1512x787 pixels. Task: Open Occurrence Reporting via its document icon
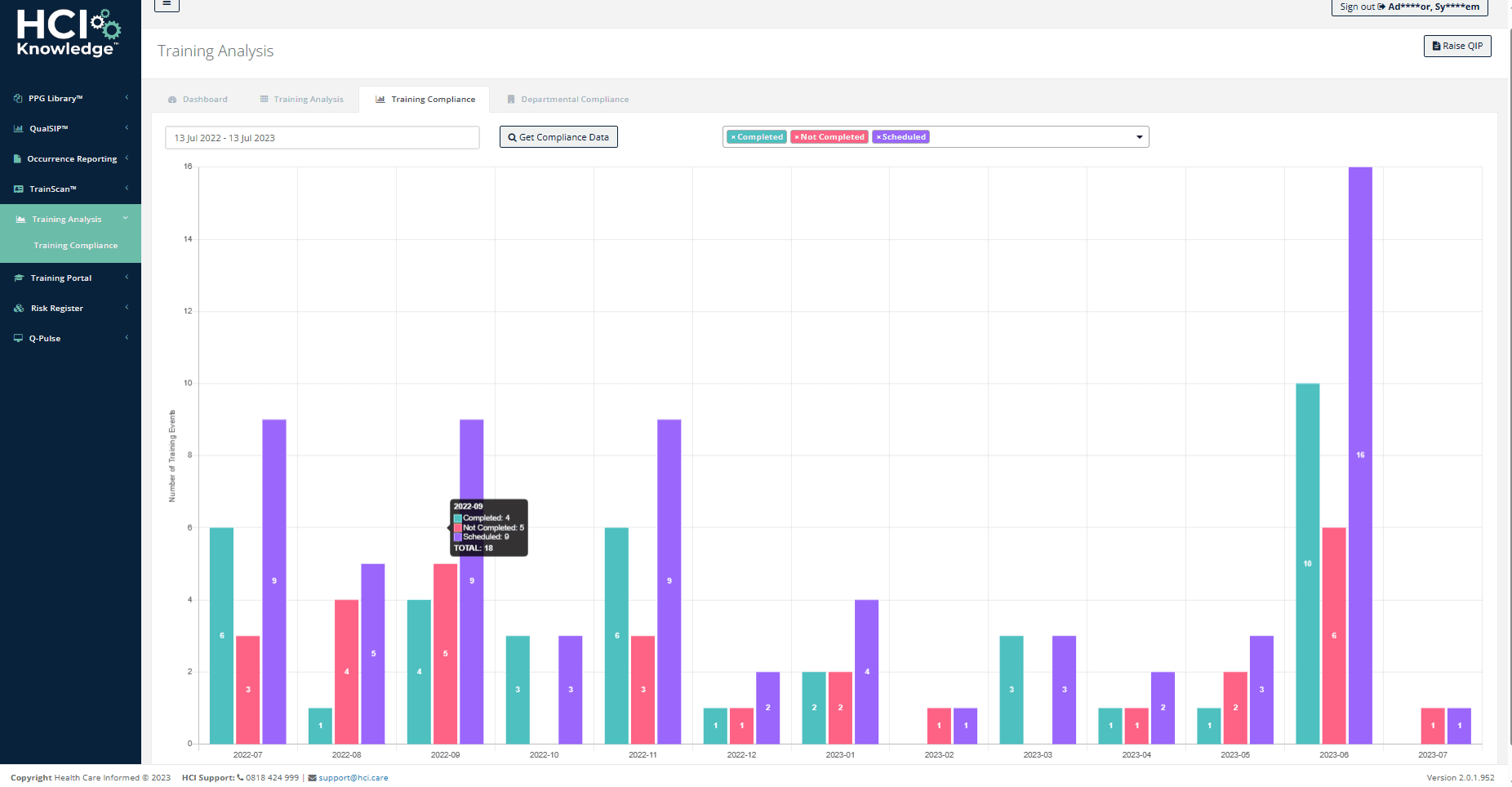pyautogui.click(x=18, y=158)
